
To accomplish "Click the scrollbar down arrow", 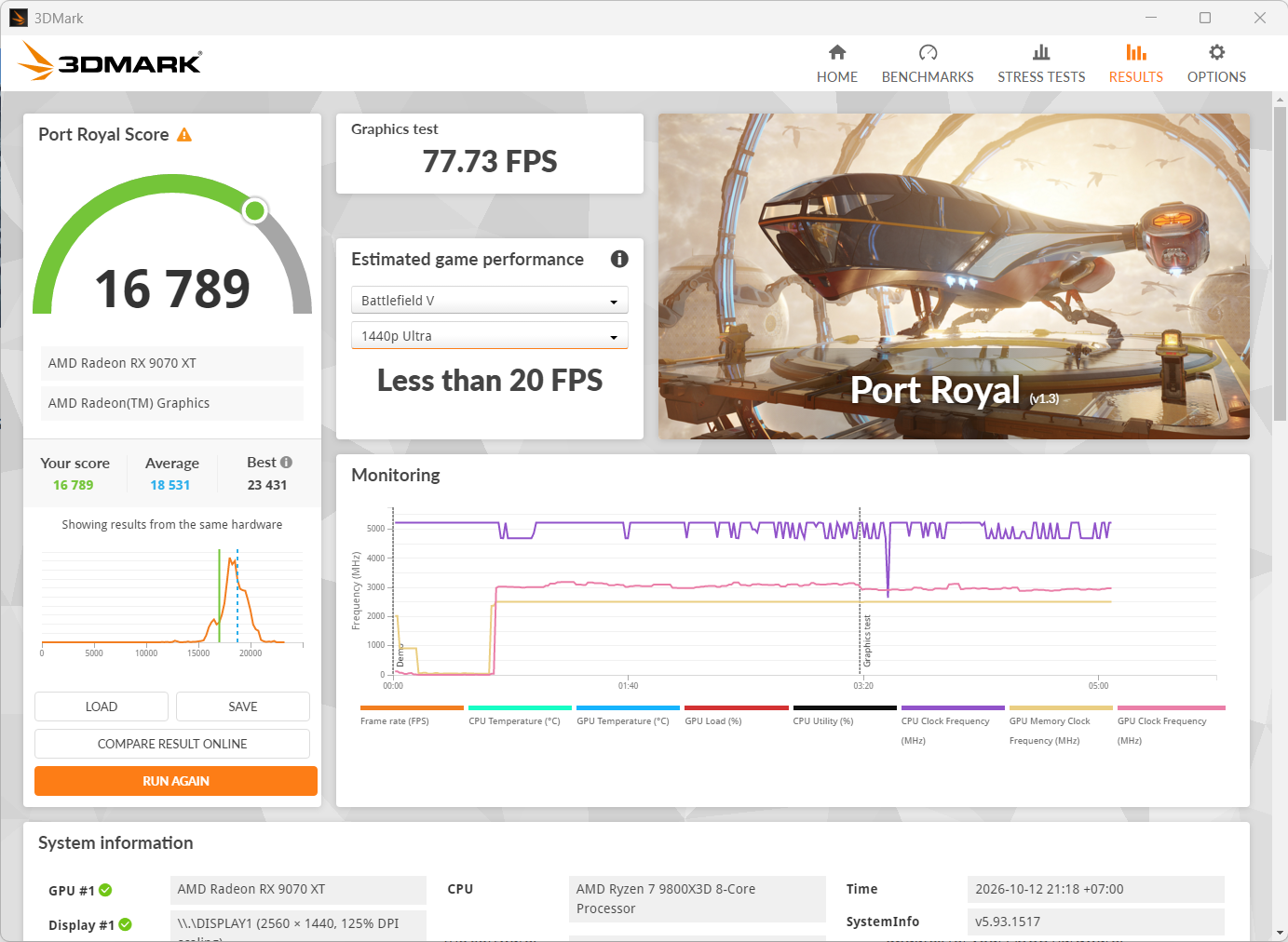I will point(1280,933).
